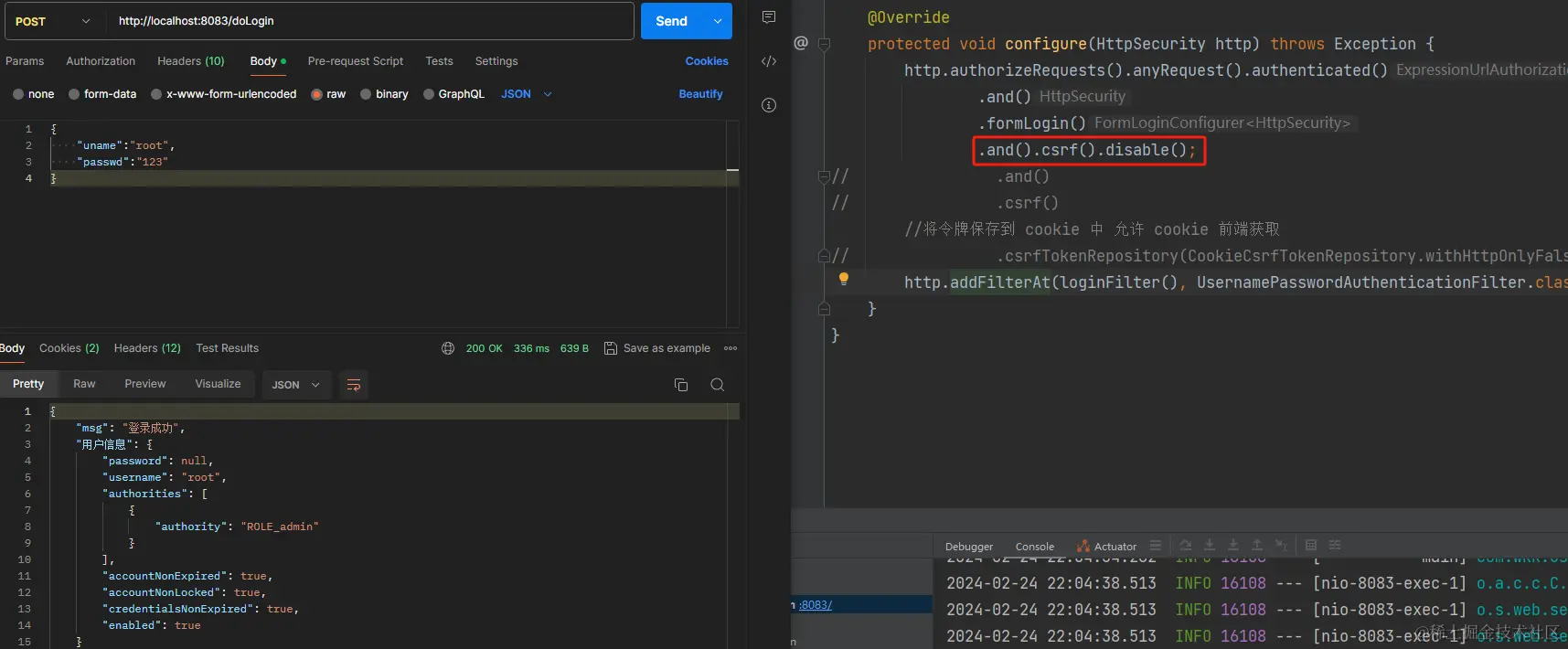Open the Pre-request Script tab
The width and height of the screenshot is (1568, 649).
(x=356, y=61)
